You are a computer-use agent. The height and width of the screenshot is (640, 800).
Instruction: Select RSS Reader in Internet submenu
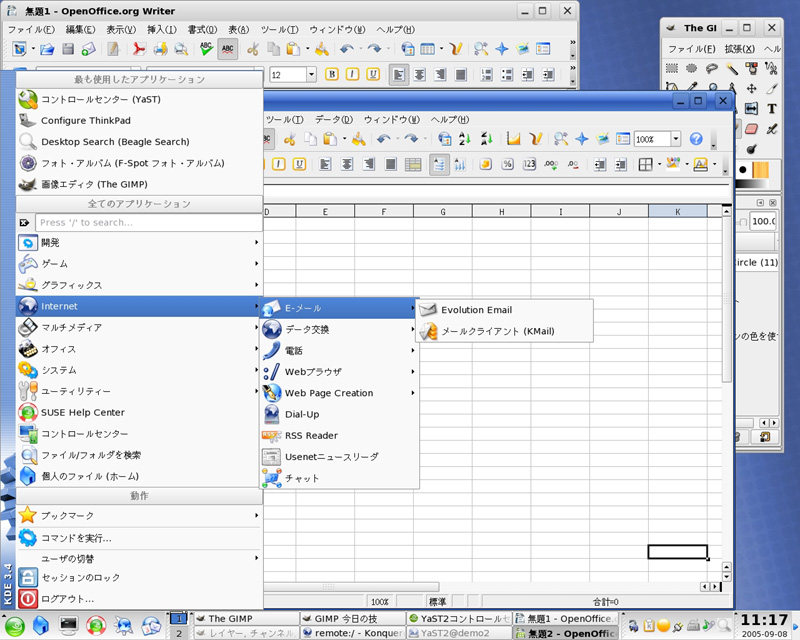click(340, 436)
